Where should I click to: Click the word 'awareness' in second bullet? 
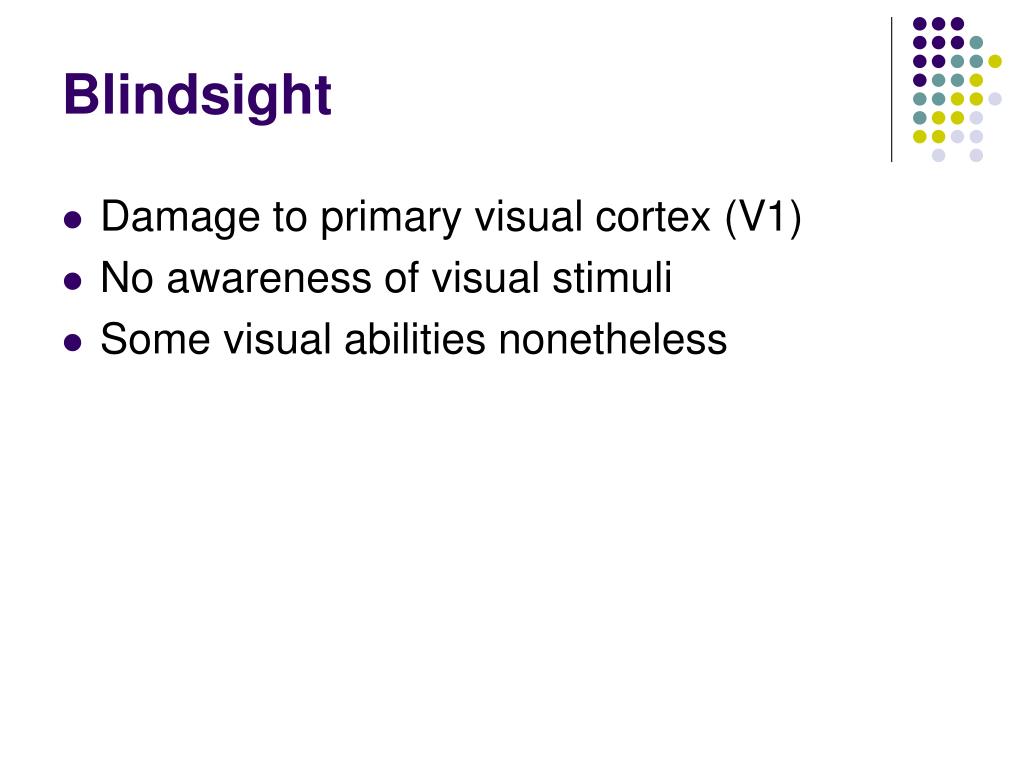click(x=270, y=280)
